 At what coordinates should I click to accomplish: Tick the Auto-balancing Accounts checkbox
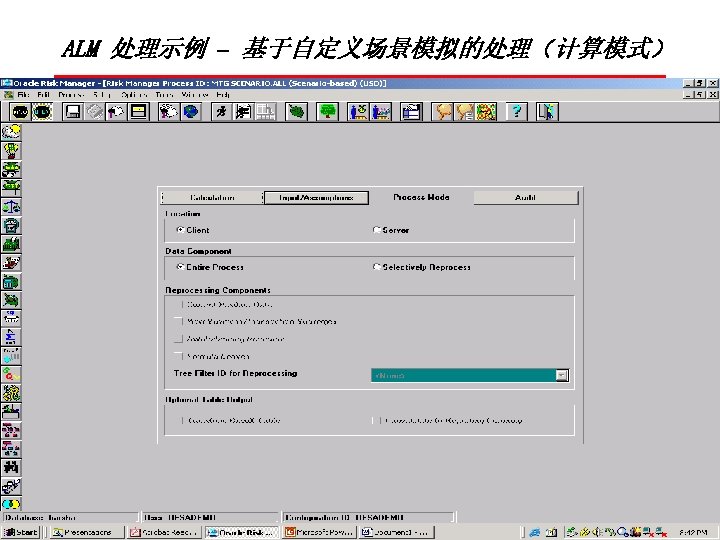pos(179,339)
